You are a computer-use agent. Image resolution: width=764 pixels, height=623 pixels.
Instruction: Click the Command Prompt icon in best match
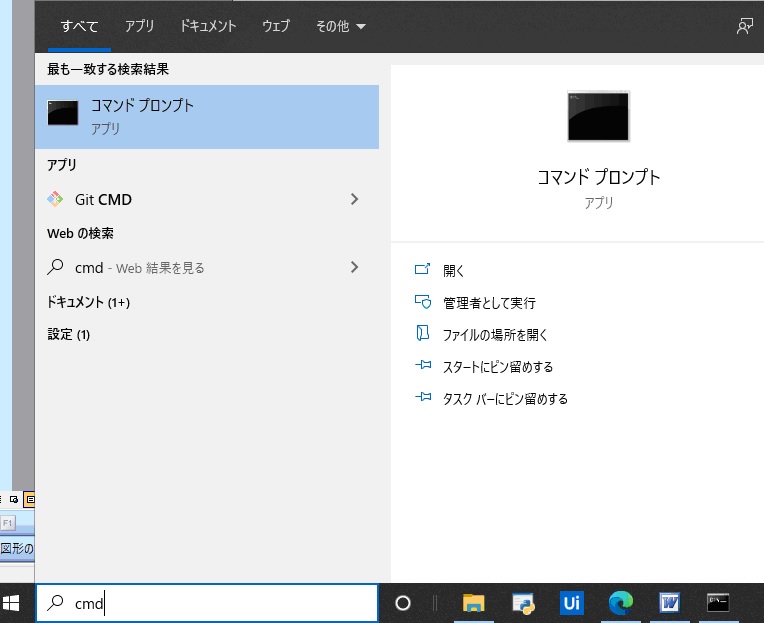coord(62,113)
